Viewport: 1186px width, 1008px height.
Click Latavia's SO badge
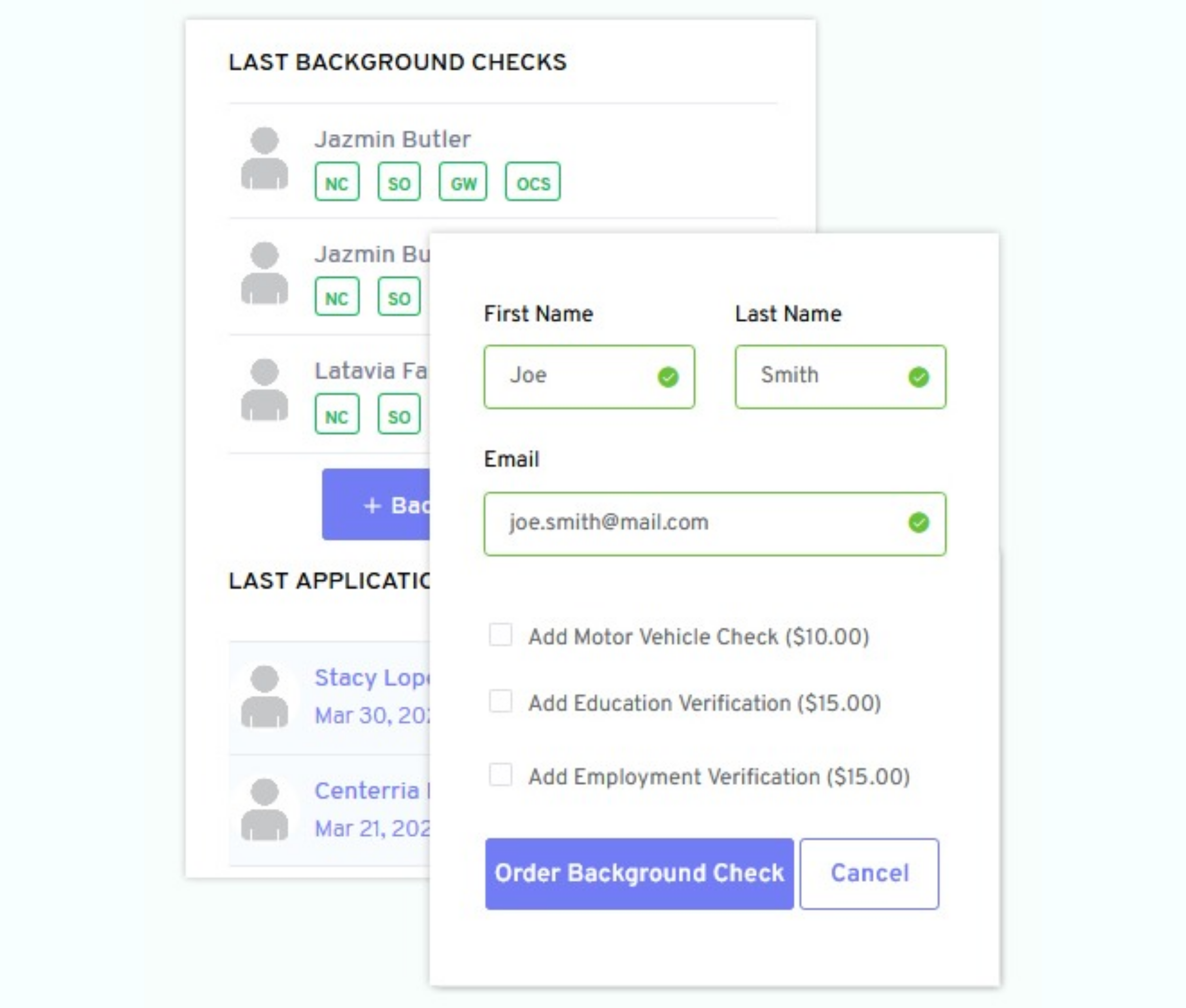coord(398,415)
